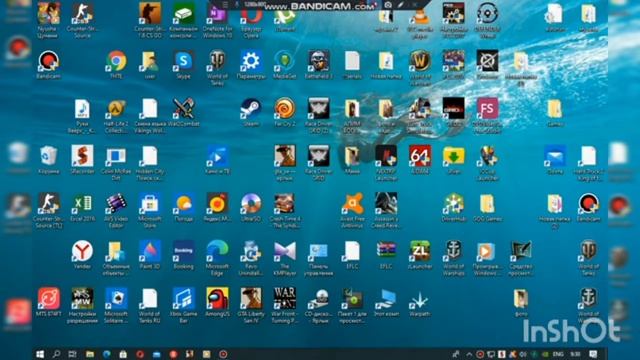The width and height of the screenshot is (640, 360).
Task: Open the user folder shortcut
Action: pyautogui.click(x=150, y=62)
